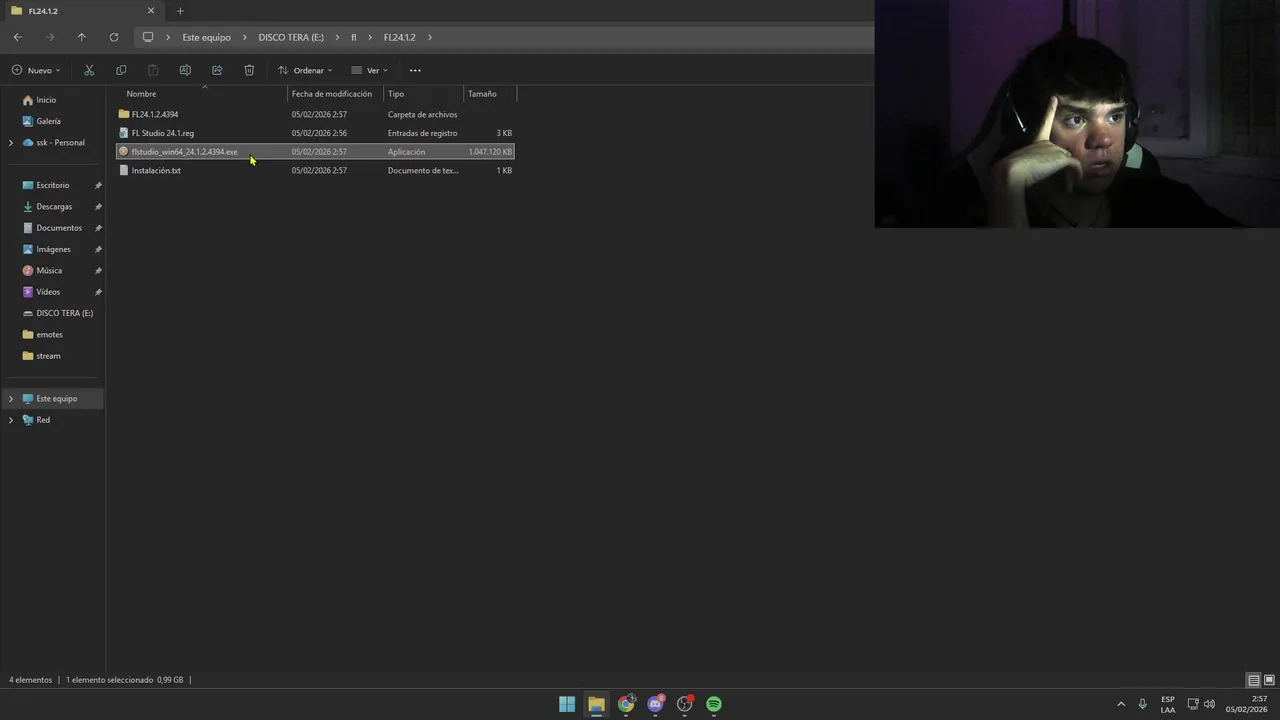Click the PC monitor icon in address bar

coord(148,37)
